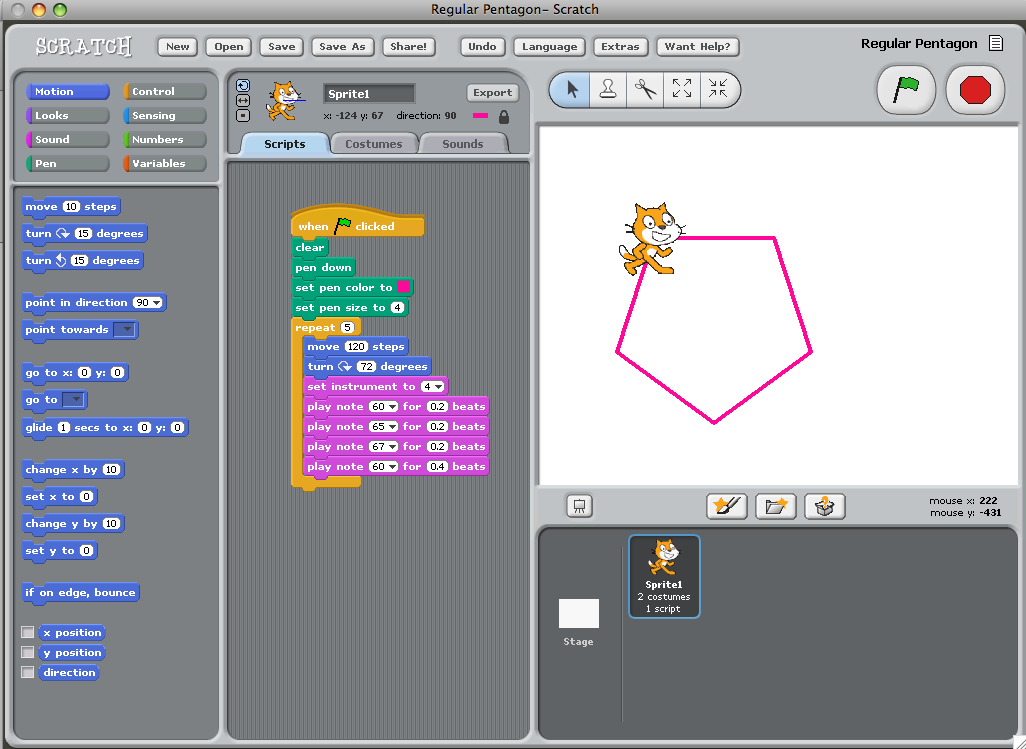
Task: Select the scissors delete tool
Action: coord(645,89)
